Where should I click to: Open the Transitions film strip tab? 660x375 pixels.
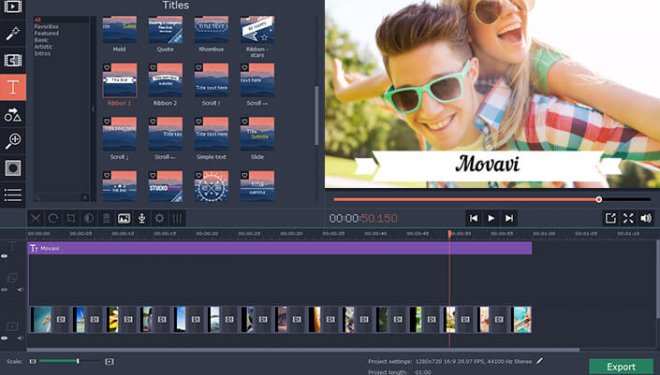tap(13, 60)
